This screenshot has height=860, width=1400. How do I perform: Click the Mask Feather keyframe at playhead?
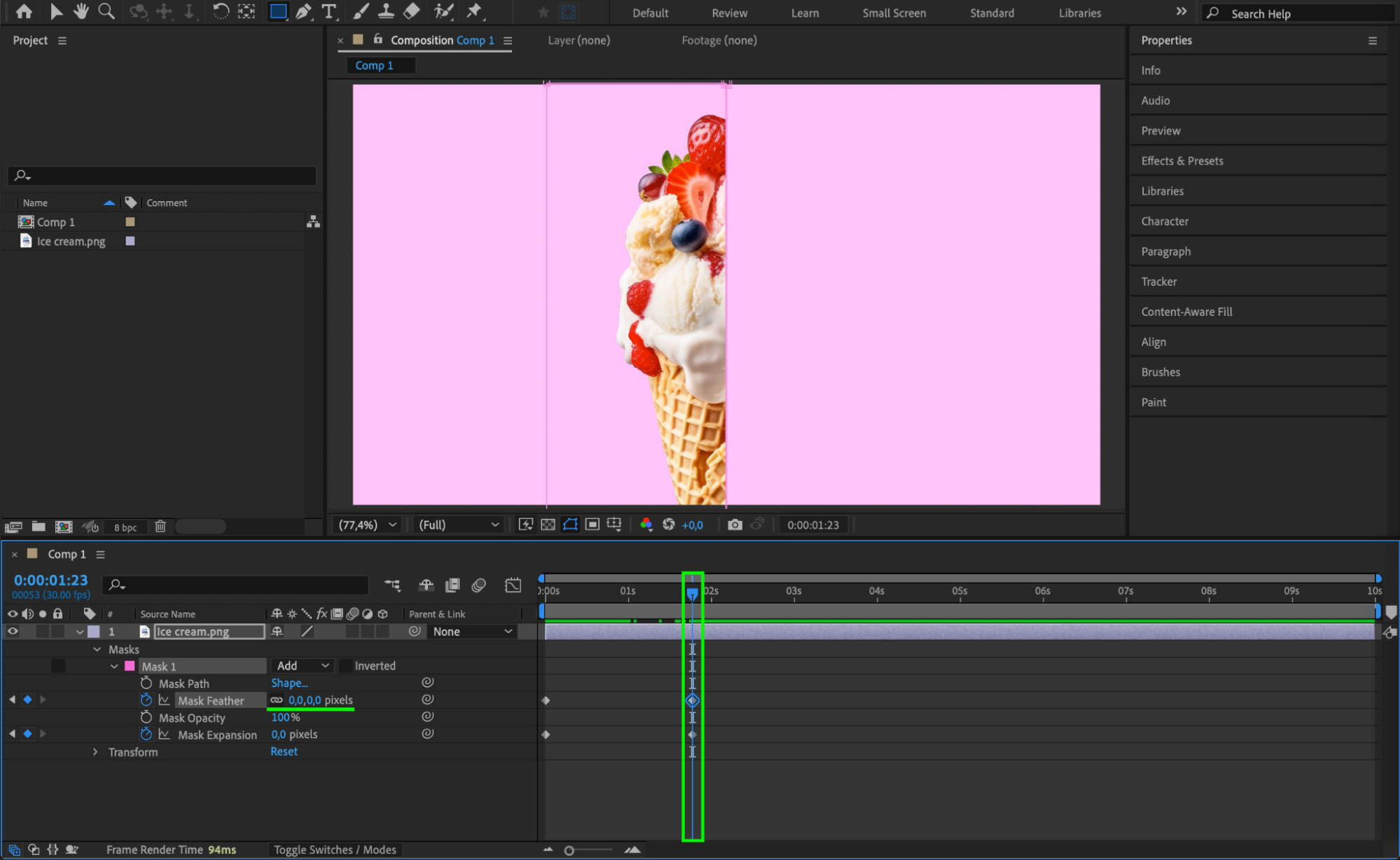click(x=692, y=700)
